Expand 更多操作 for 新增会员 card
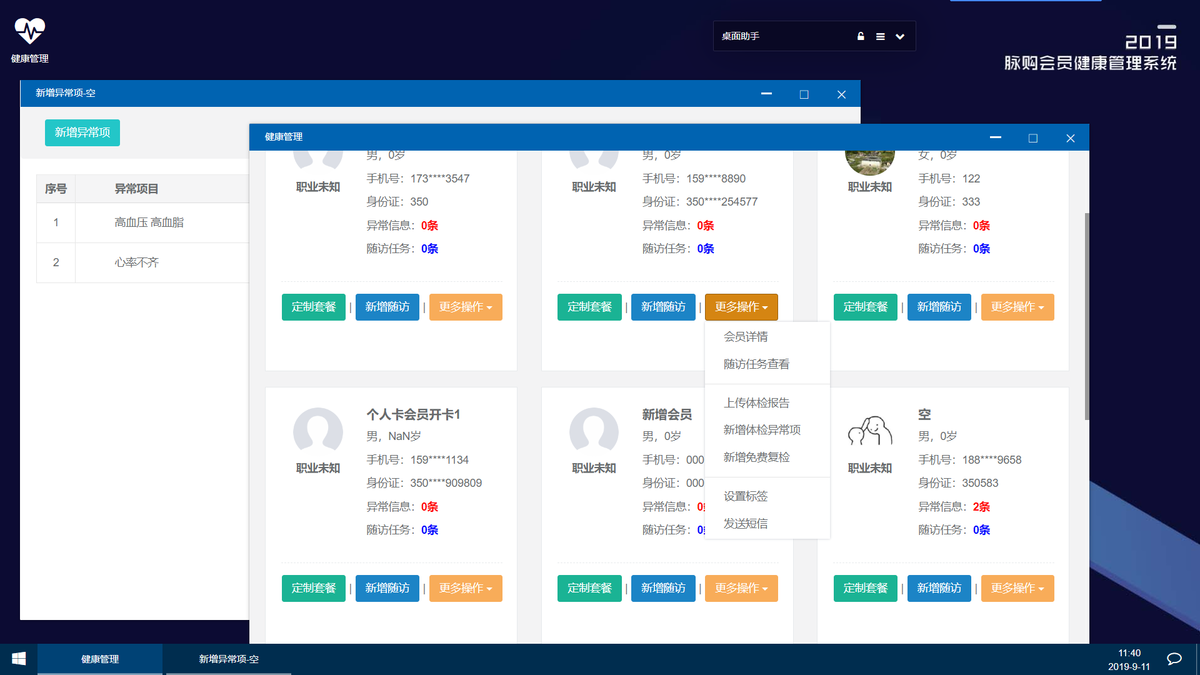The image size is (1200, 675). coord(742,588)
